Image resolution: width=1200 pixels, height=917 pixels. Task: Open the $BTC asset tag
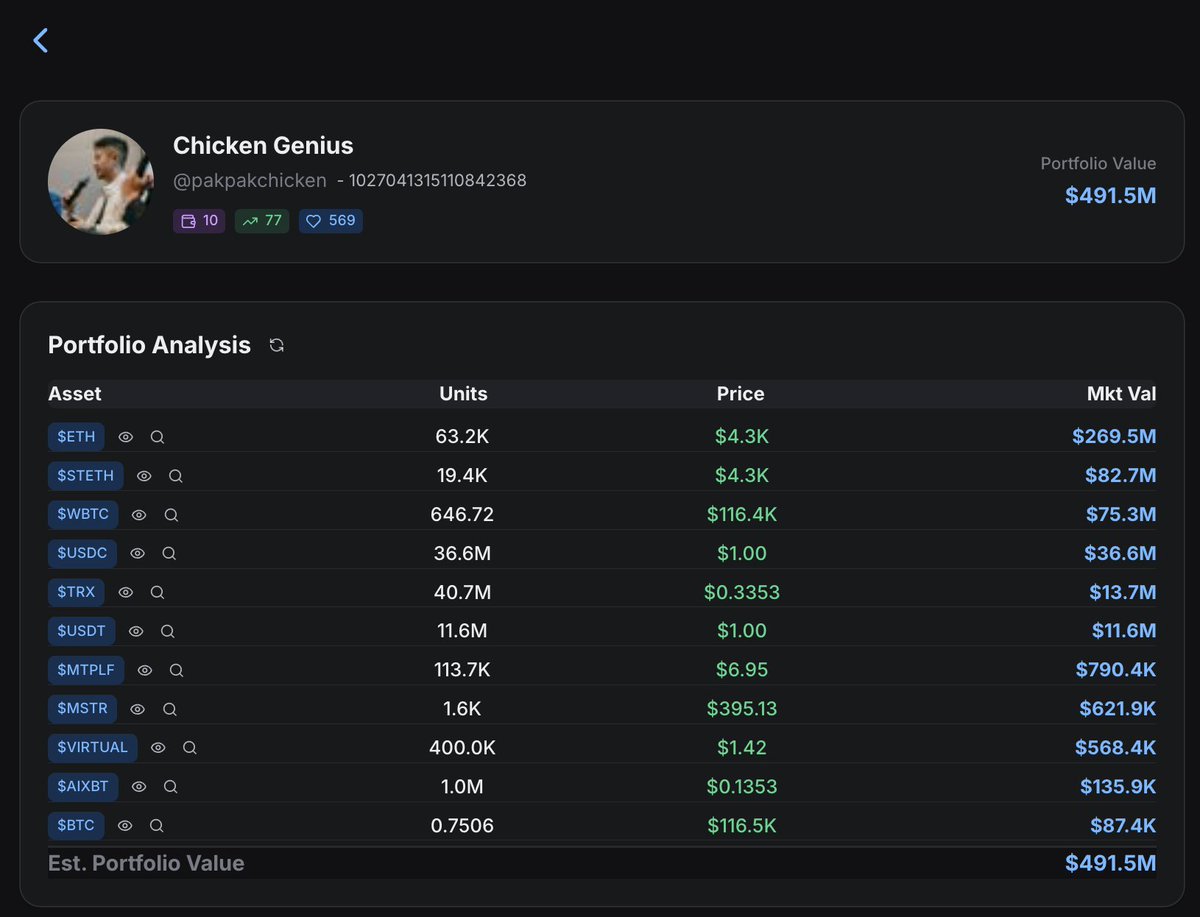[x=76, y=825]
